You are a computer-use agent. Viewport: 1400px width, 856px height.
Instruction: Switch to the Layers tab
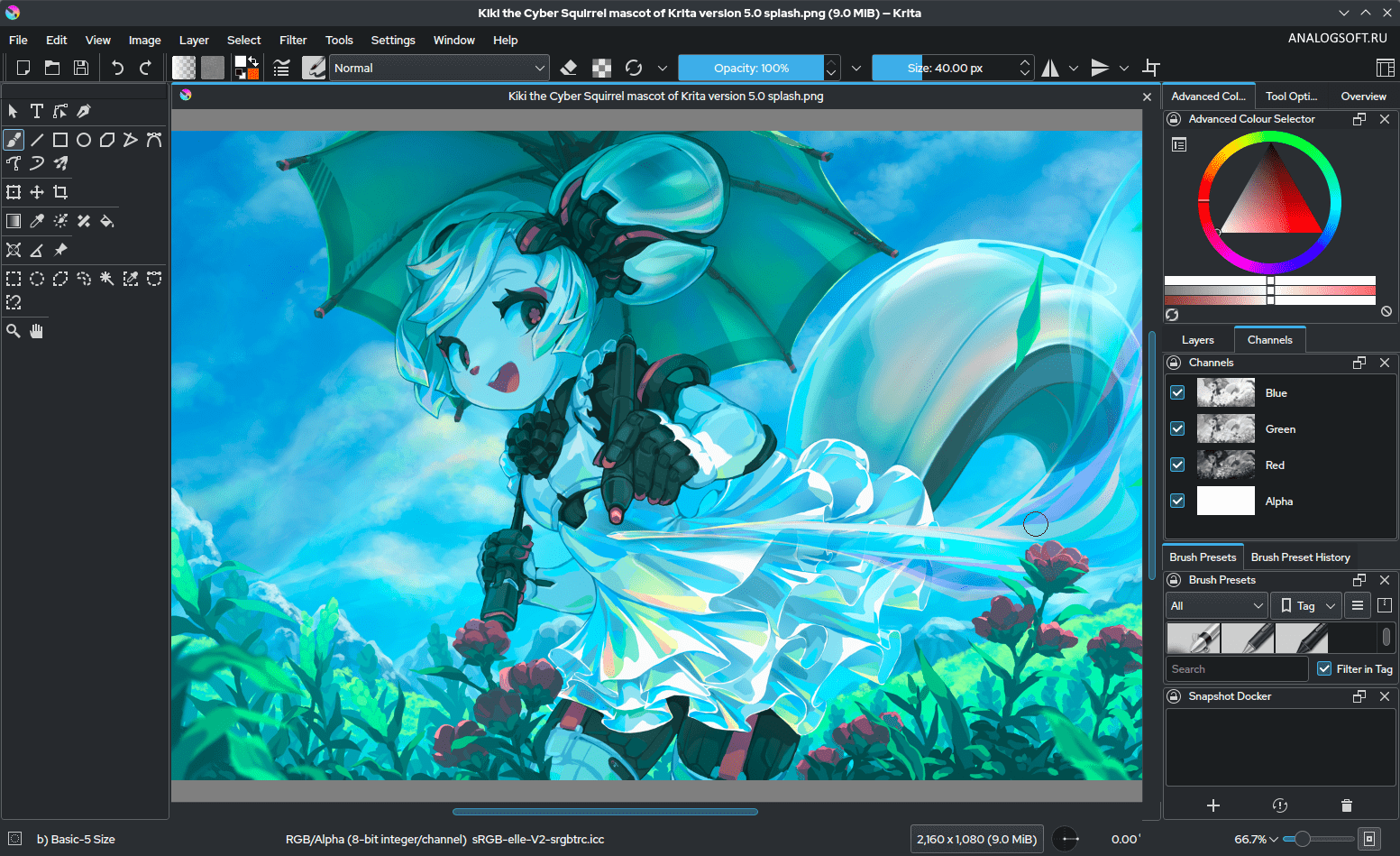click(1197, 339)
